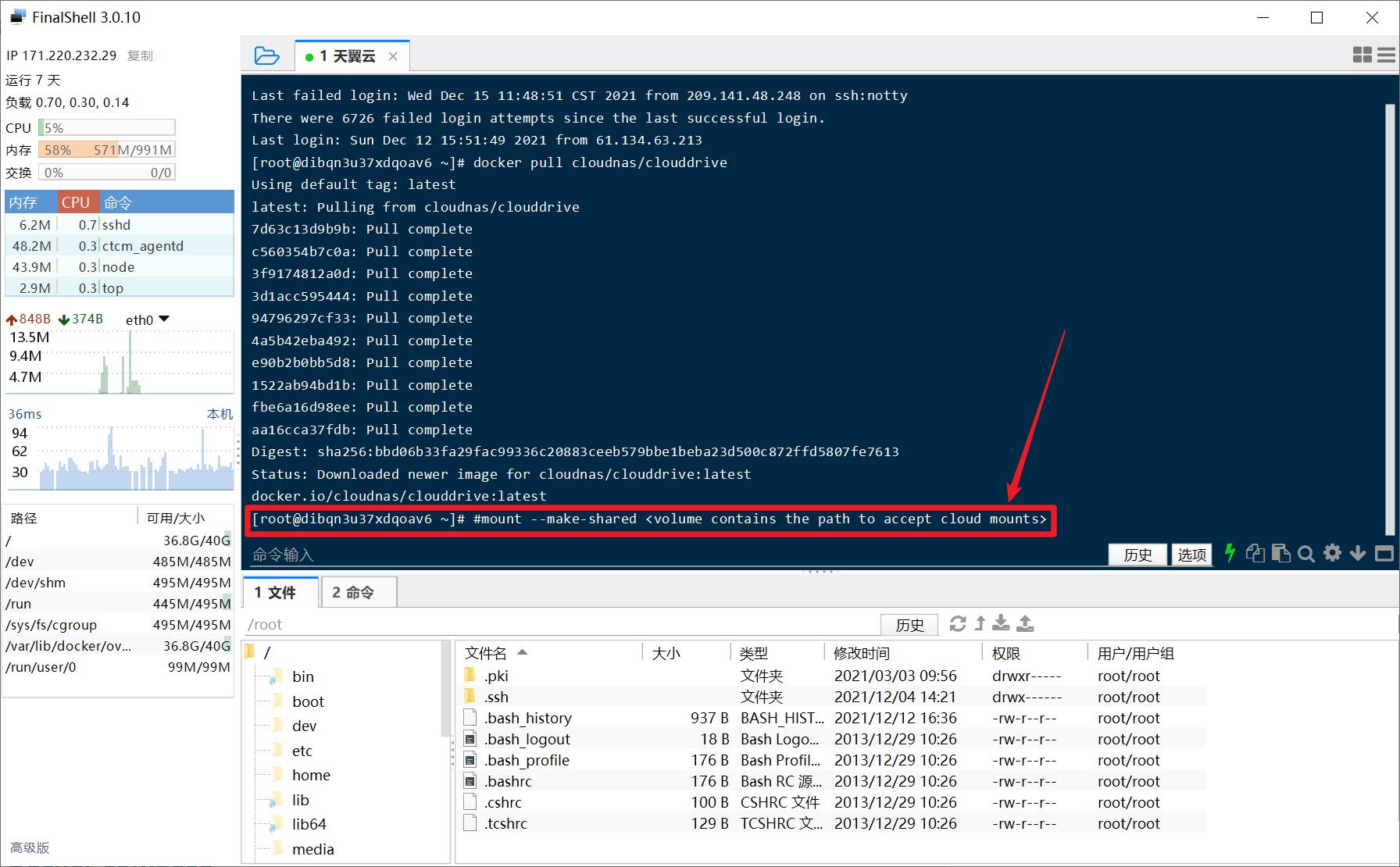Screen dimensions: 1400x867
Task: Select the .bash_history file
Action: 833,718
